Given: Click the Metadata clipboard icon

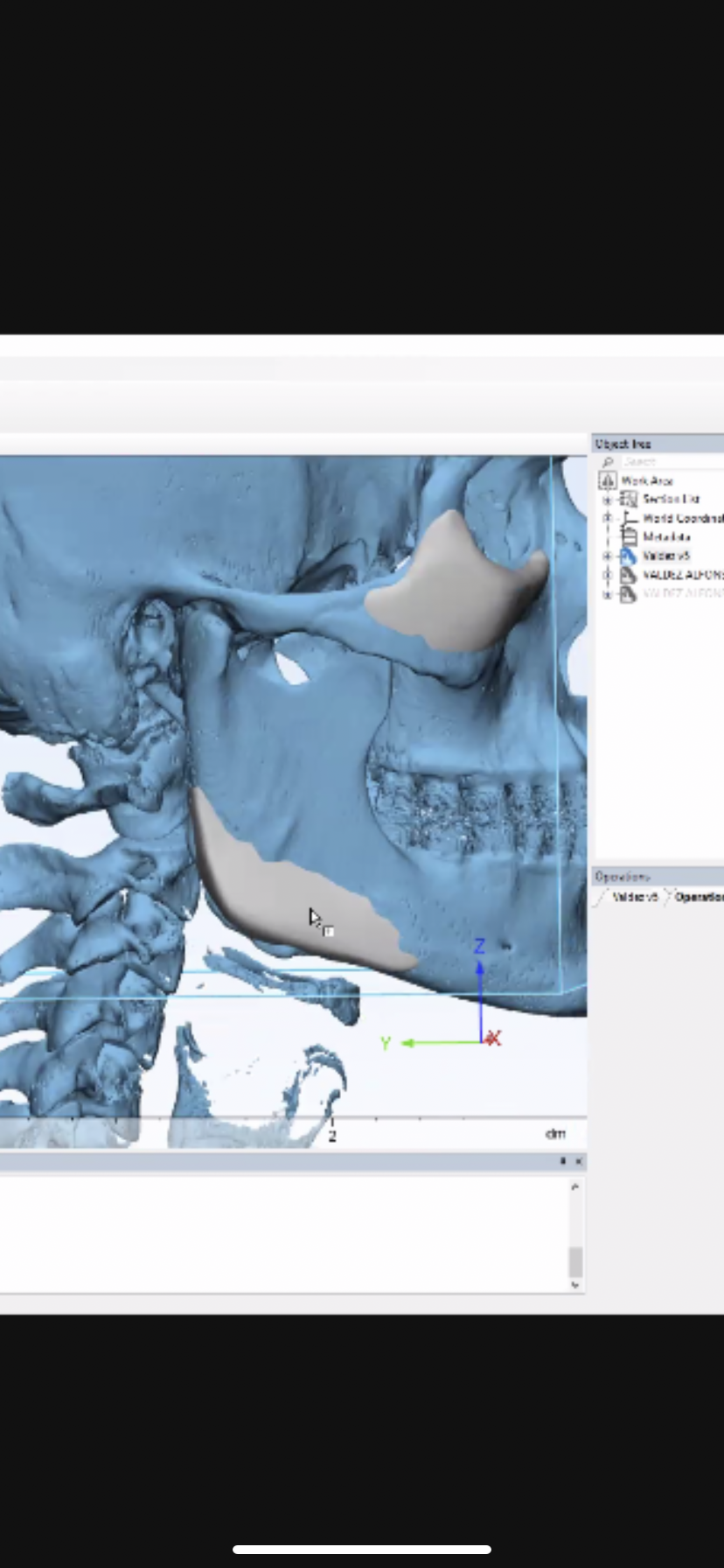Looking at the screenshot, I should (x=628, y=536).
